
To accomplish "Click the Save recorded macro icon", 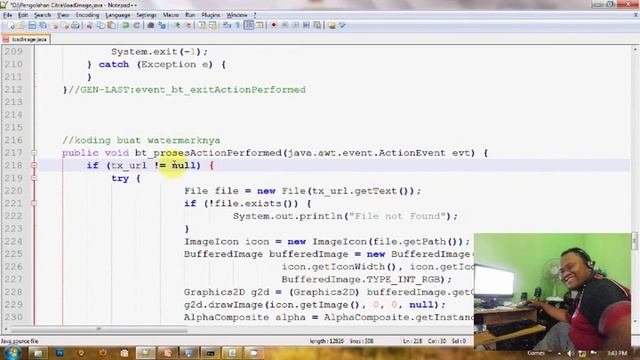I will click(317, 25).
